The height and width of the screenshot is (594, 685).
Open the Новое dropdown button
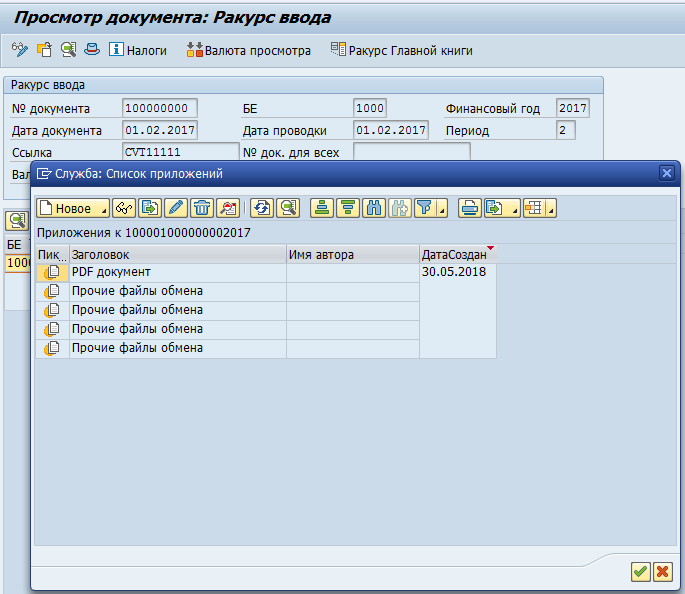72,208
